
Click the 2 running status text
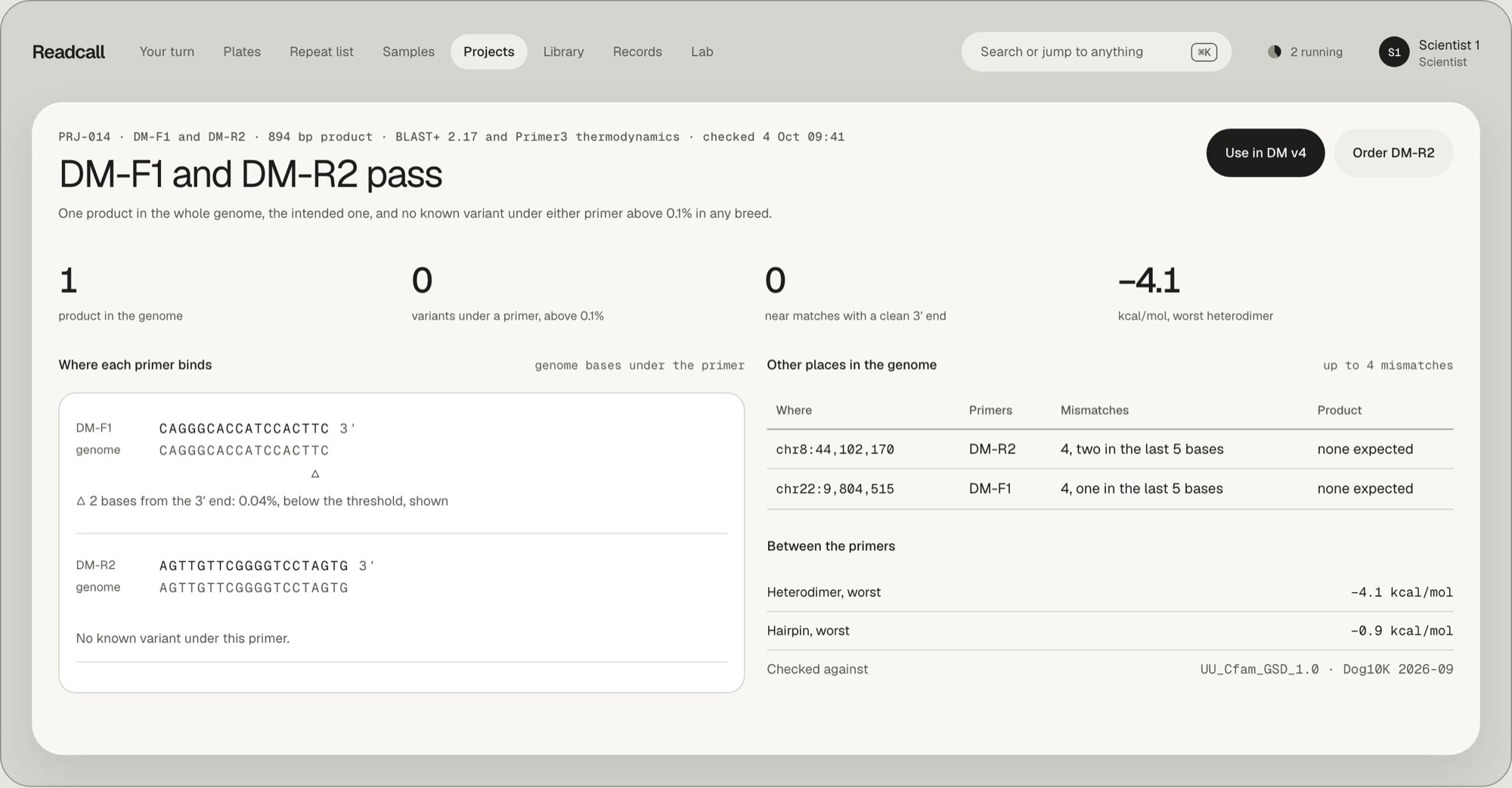click(x=1316, y=52)
